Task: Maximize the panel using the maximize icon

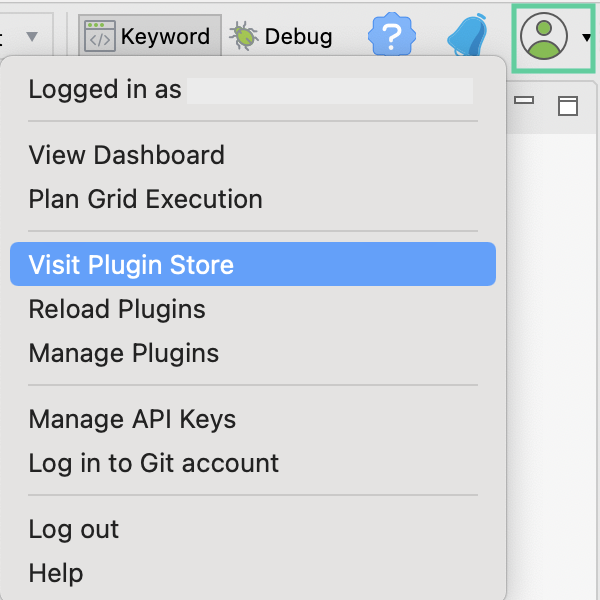Action: 568,105
